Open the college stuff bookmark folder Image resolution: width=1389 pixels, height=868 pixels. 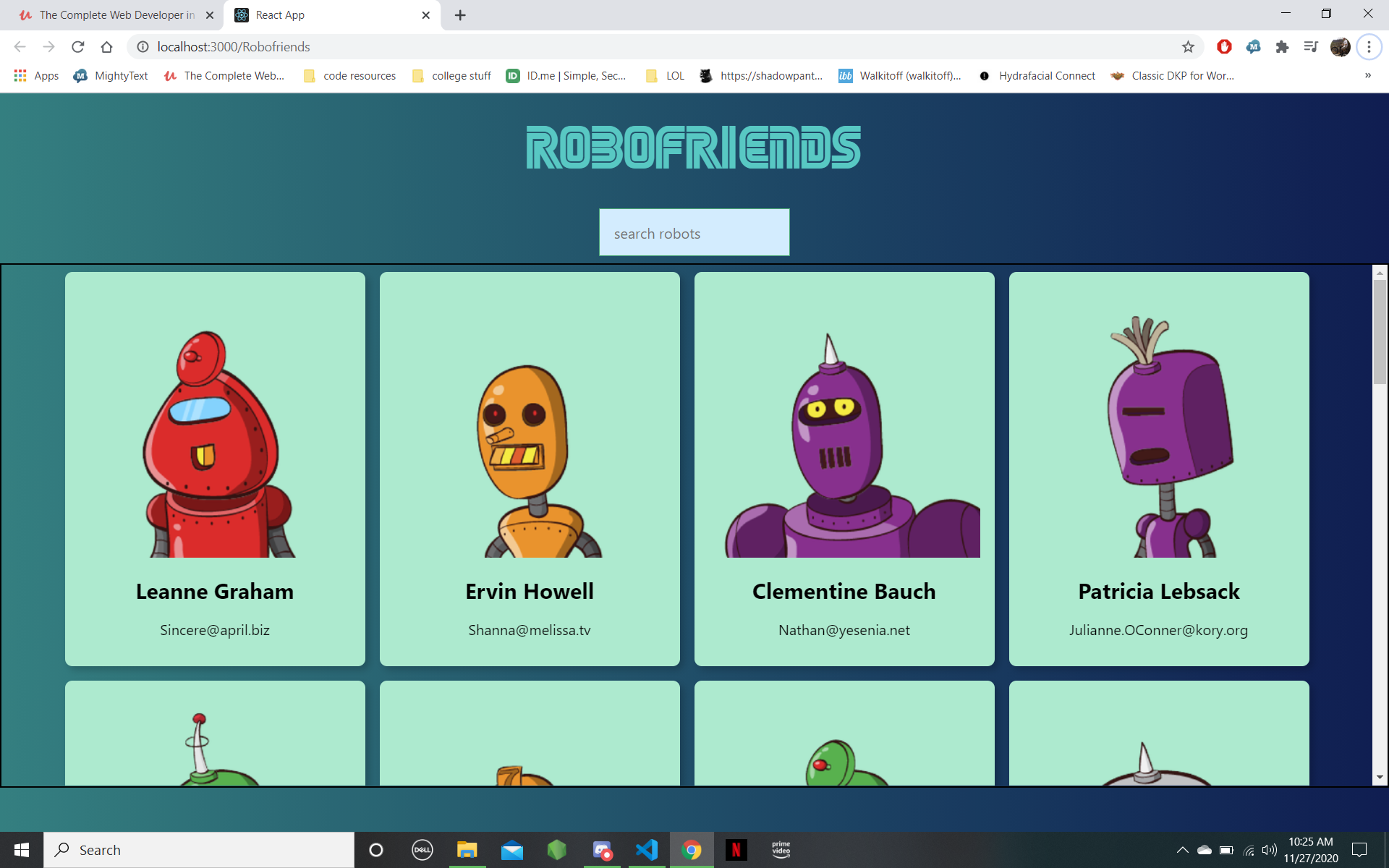coord(451,76)
